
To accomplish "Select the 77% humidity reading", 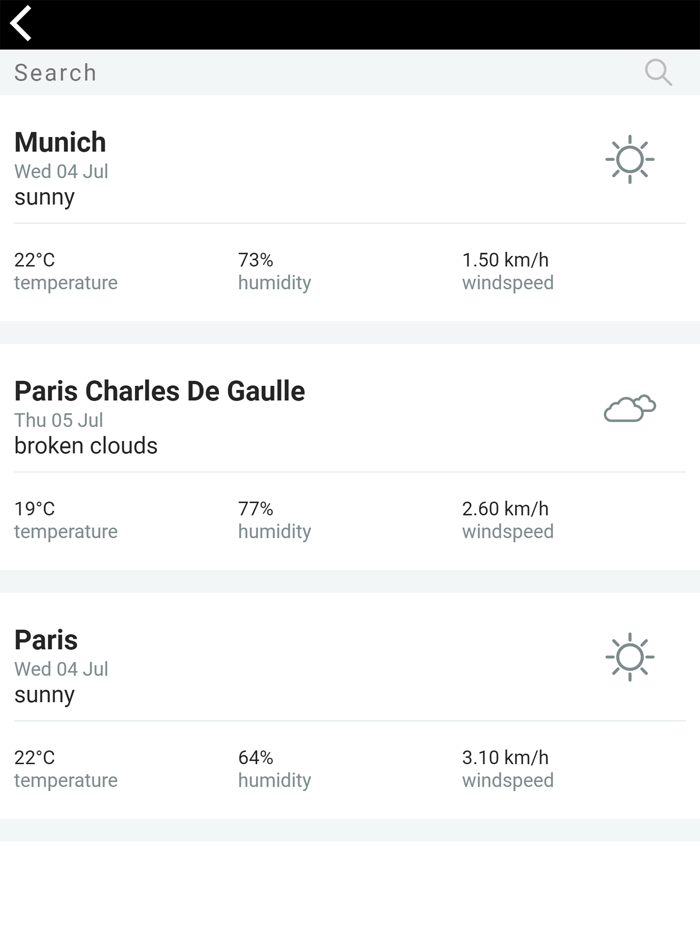I will (256, 509).
